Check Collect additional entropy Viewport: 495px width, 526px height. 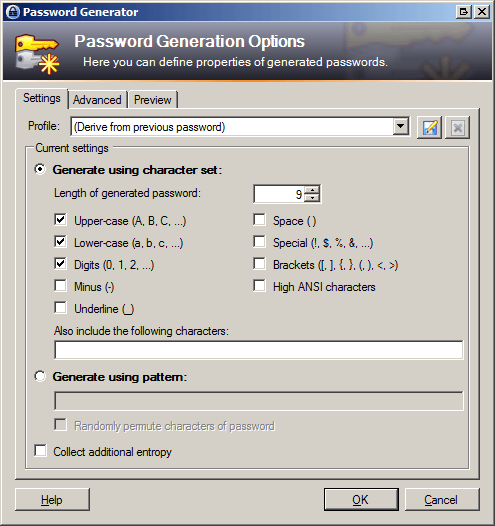pos(41,451)
